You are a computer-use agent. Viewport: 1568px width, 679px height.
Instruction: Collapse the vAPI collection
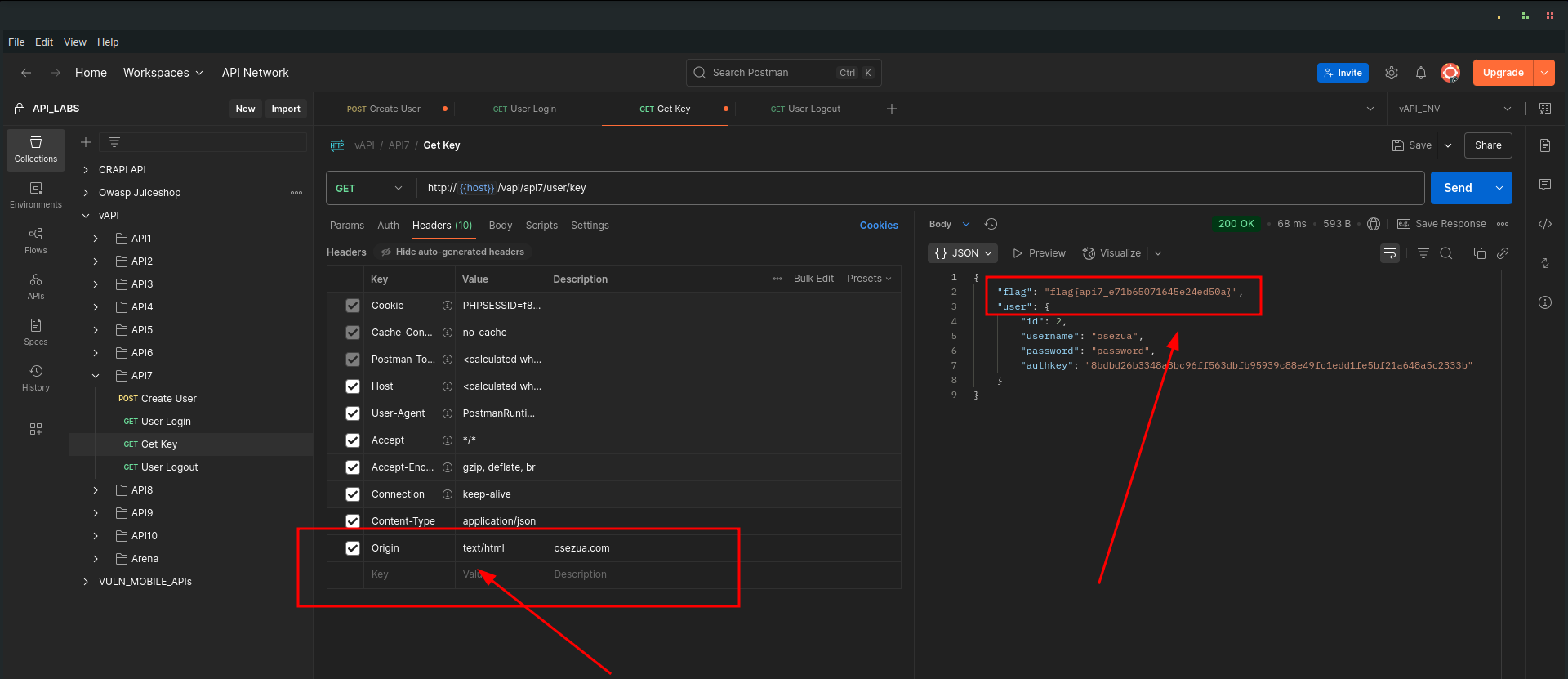(86, 216)
